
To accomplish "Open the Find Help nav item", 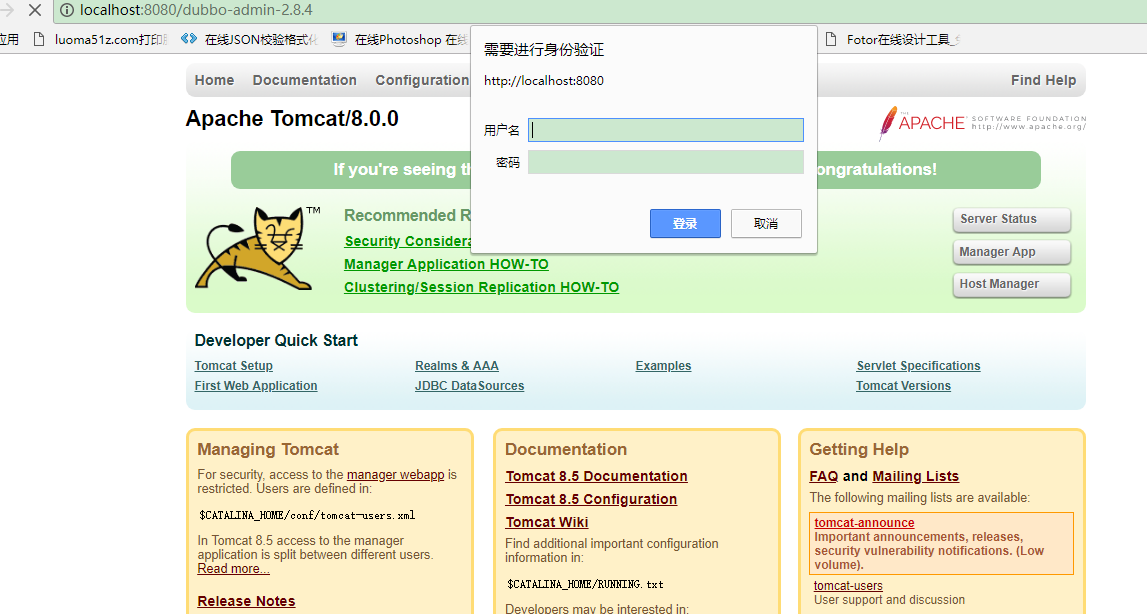I will click(1043, 81).
